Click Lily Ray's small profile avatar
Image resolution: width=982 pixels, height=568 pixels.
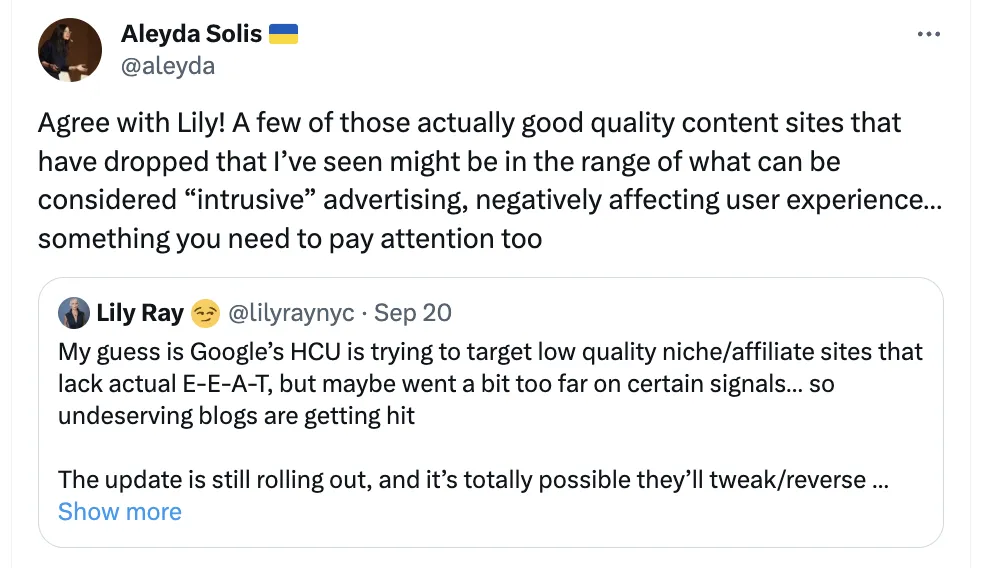[x=73, y=313]
